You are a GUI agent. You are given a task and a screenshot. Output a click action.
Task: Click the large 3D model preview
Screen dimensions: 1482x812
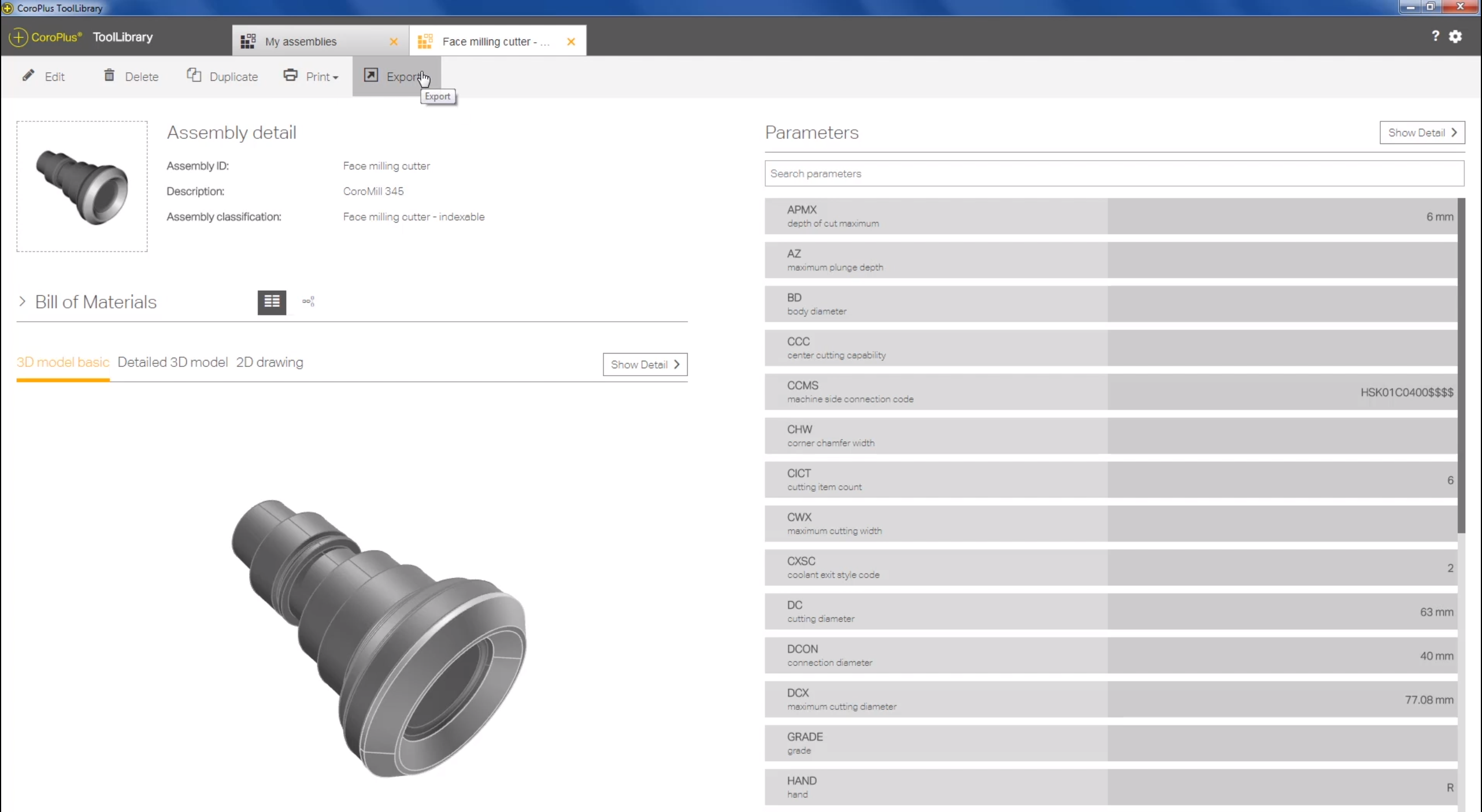(x=379, y=639)
